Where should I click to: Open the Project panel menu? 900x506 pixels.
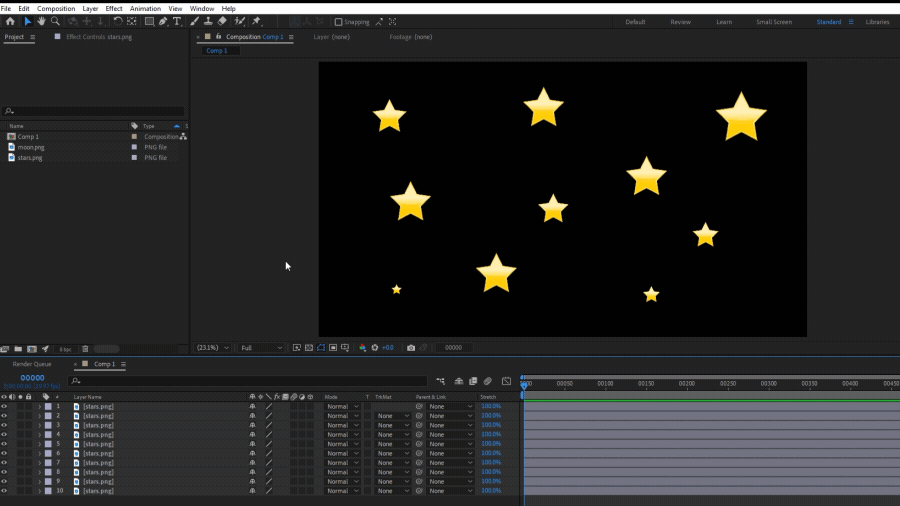point(33,37)
